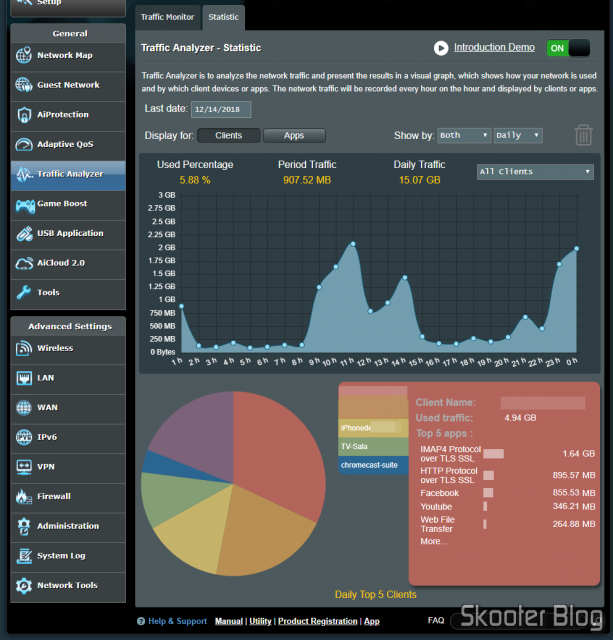Screen dimensions: 613x640
Task: Click the 0h data point on graph
Action: (576, 249)
